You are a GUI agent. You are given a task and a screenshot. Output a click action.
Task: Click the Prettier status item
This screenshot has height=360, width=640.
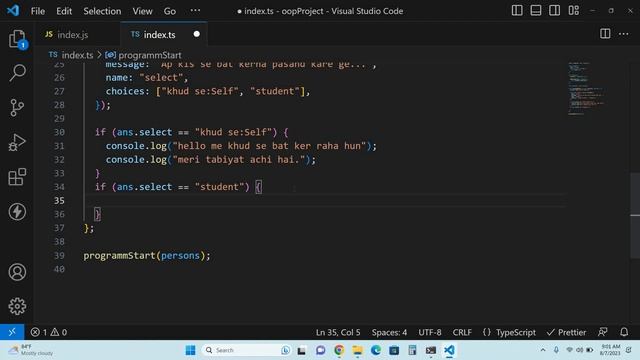tap(566, 332)
